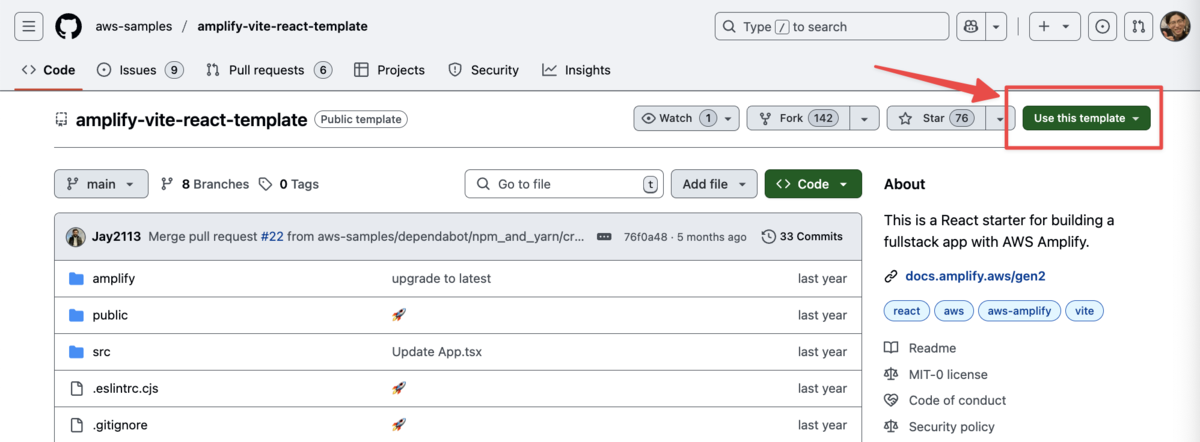Click the src folder icon
The width and height of the screenshot is (1200, 442).
click(76, 352)
